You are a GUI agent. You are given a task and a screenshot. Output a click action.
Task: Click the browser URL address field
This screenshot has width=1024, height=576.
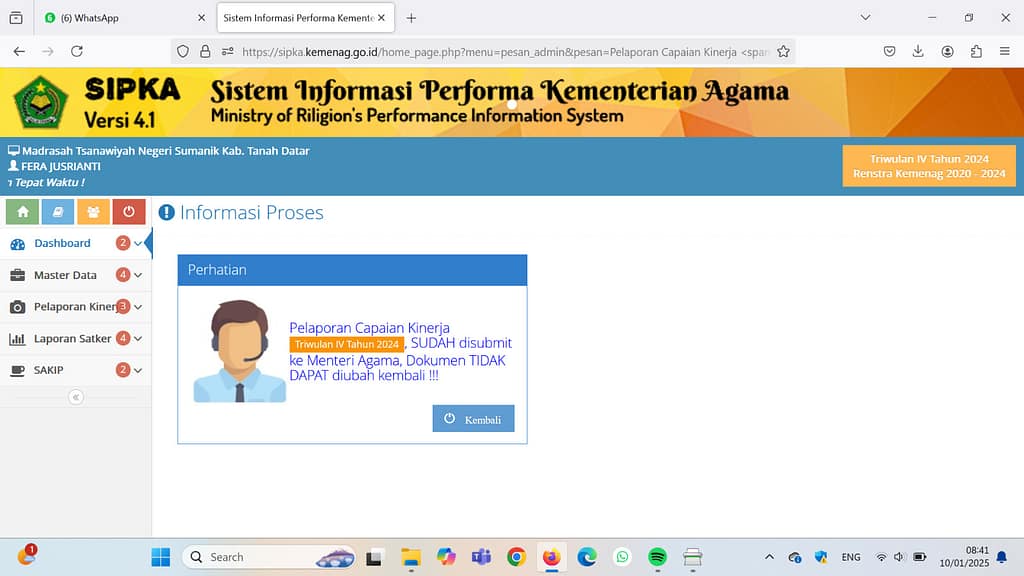point(500,51)
